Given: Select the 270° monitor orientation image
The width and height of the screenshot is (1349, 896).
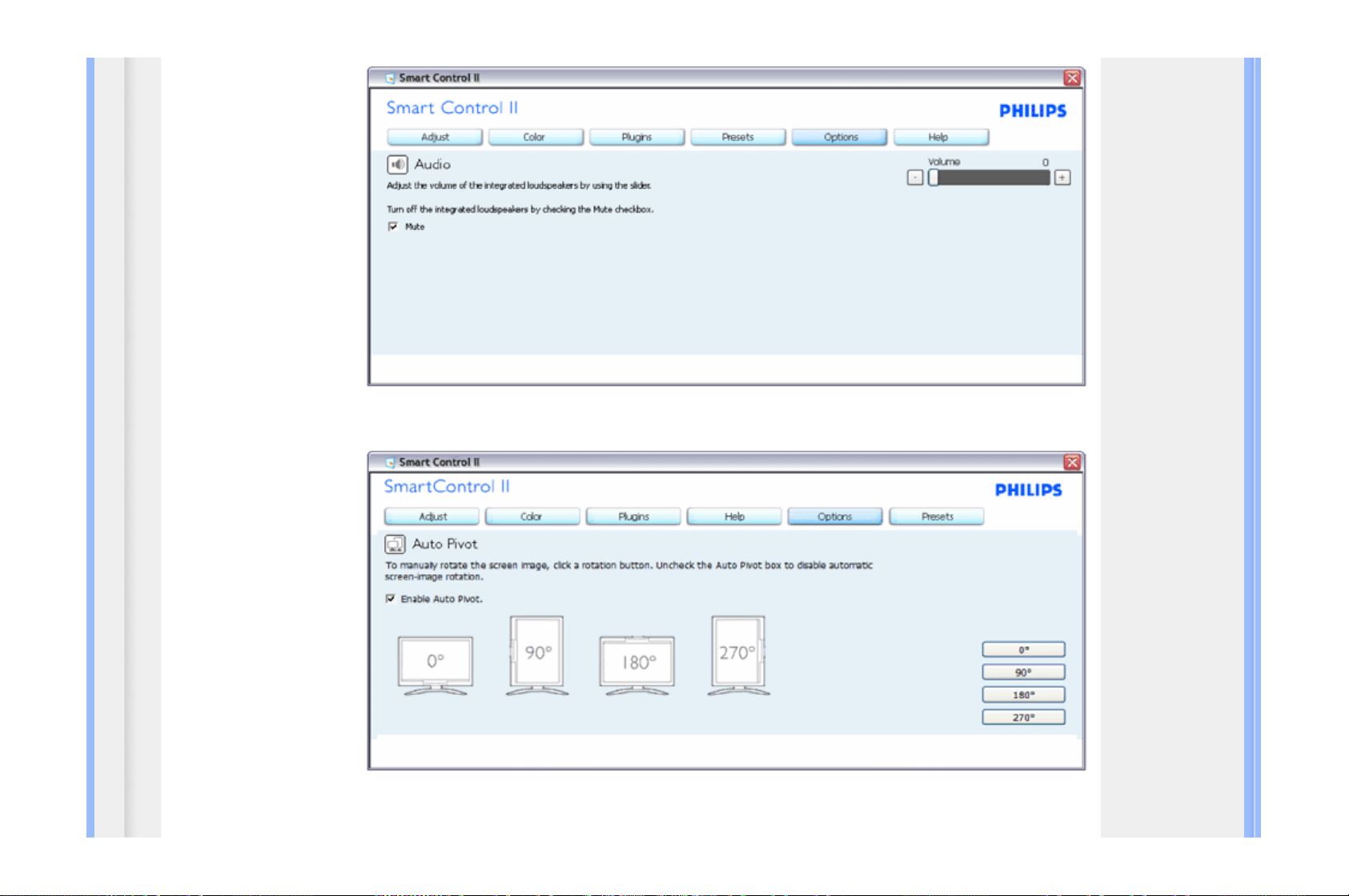Looking at the screenshot, I should pos(738,655).
